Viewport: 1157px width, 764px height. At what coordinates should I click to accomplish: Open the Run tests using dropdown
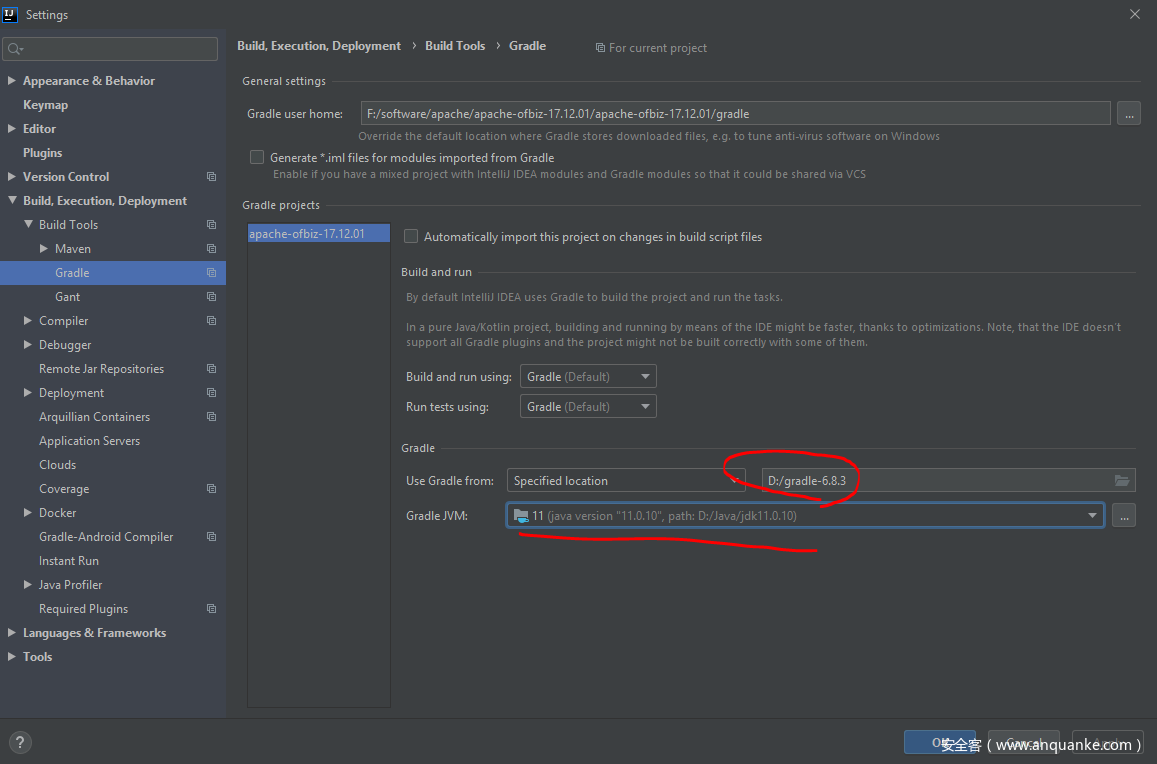[588, 407]
